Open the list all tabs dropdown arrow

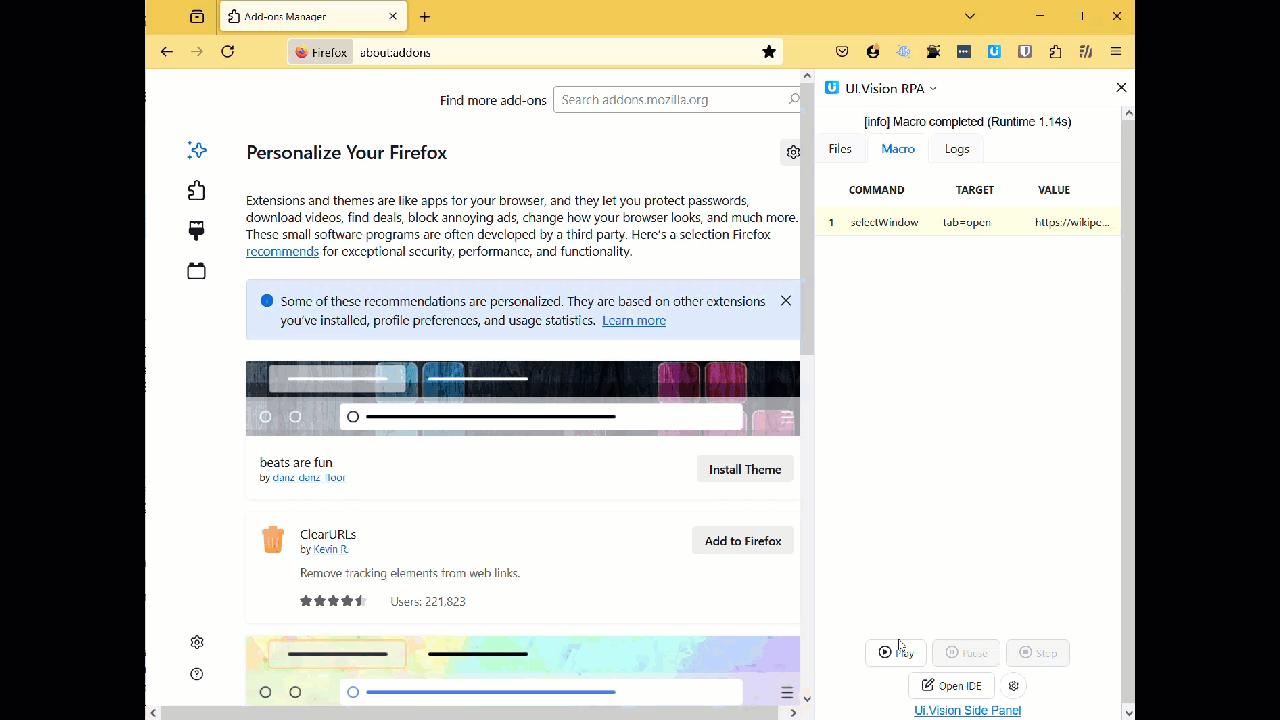(970, 17)
